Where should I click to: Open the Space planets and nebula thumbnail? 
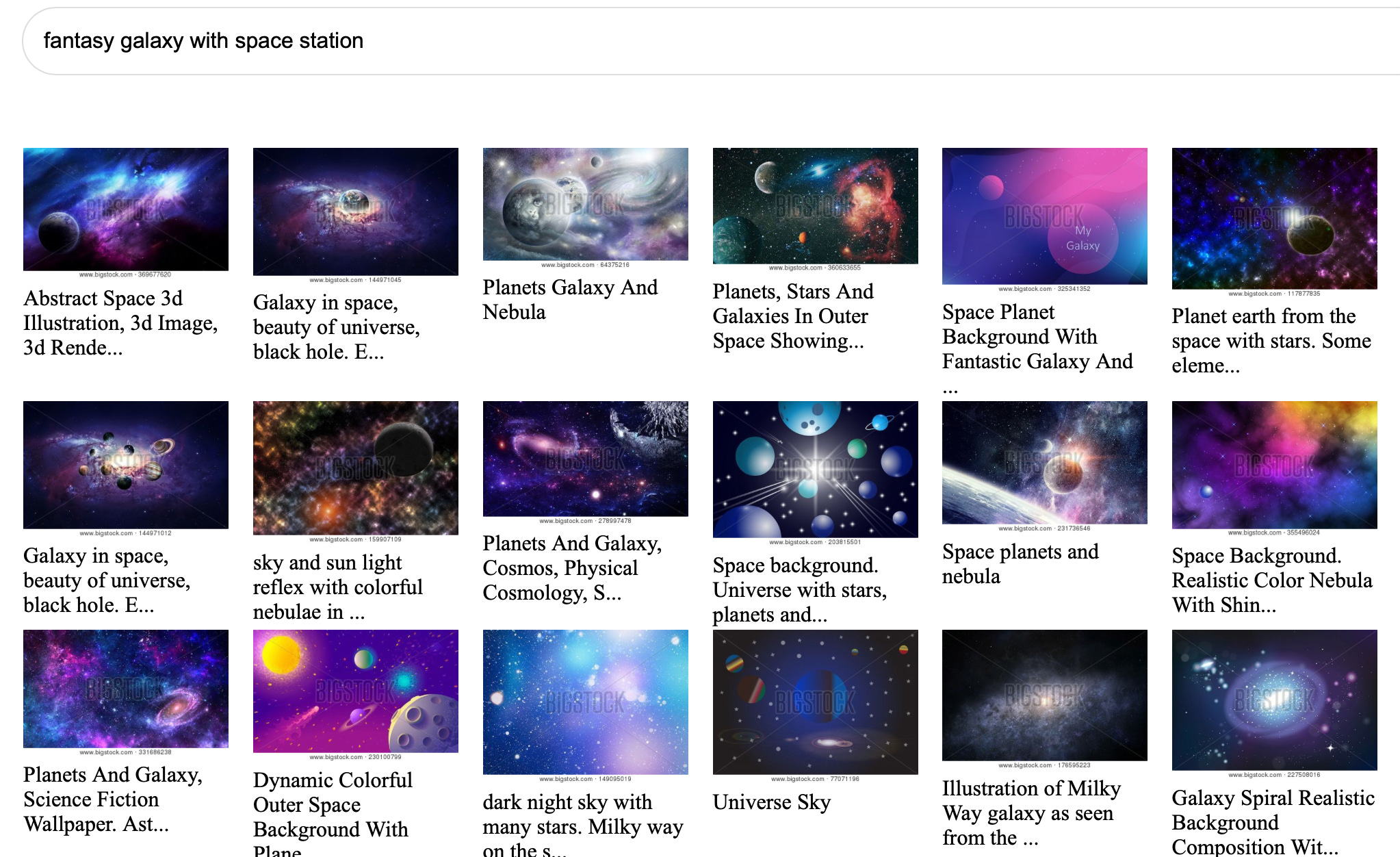pos(1044,463)
